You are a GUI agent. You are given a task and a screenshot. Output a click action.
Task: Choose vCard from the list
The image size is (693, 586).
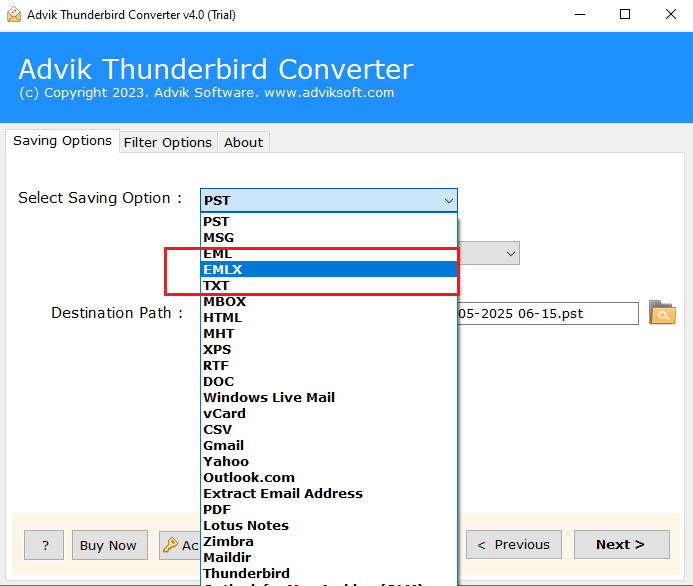tap(329, 414)
